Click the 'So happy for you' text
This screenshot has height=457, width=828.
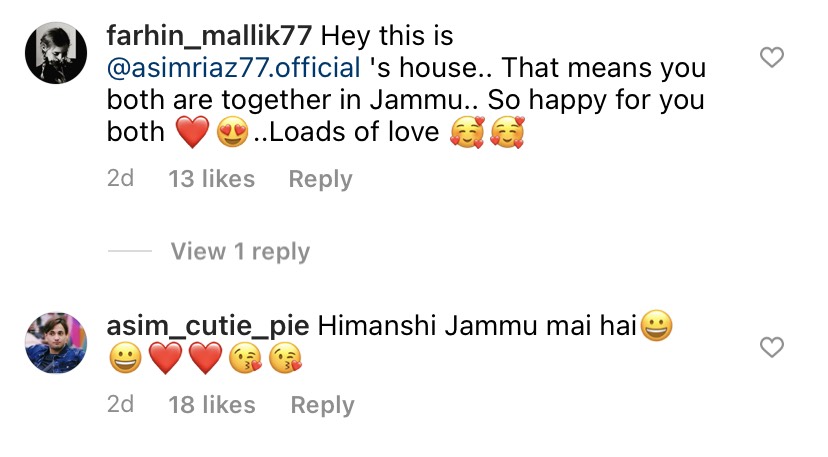(596, 100)
